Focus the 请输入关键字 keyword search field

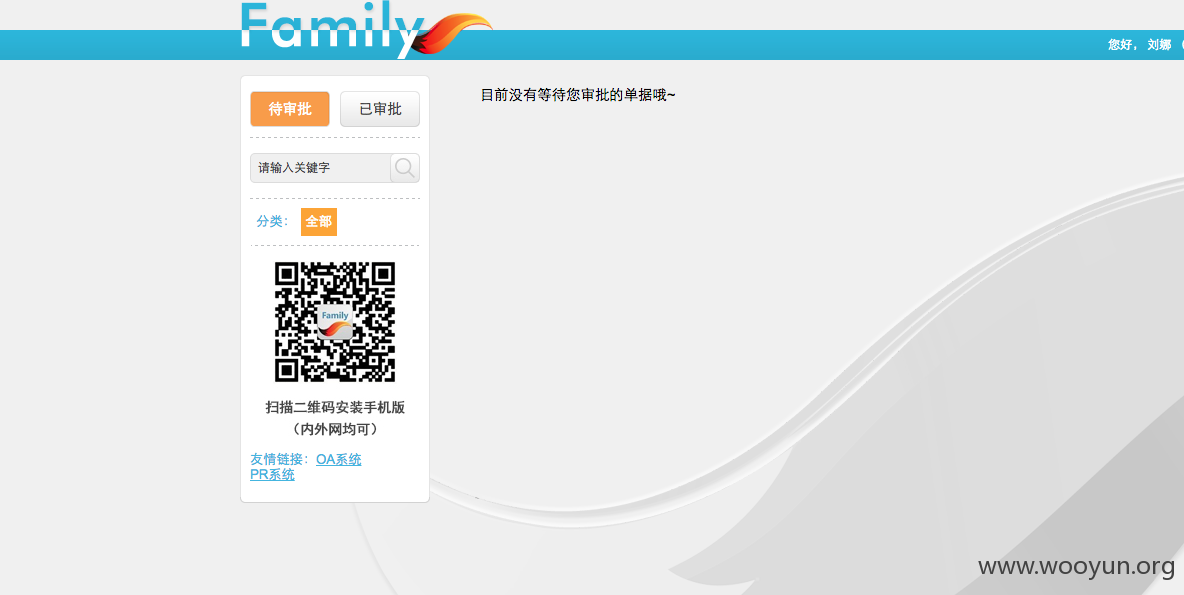pos(320,168)
